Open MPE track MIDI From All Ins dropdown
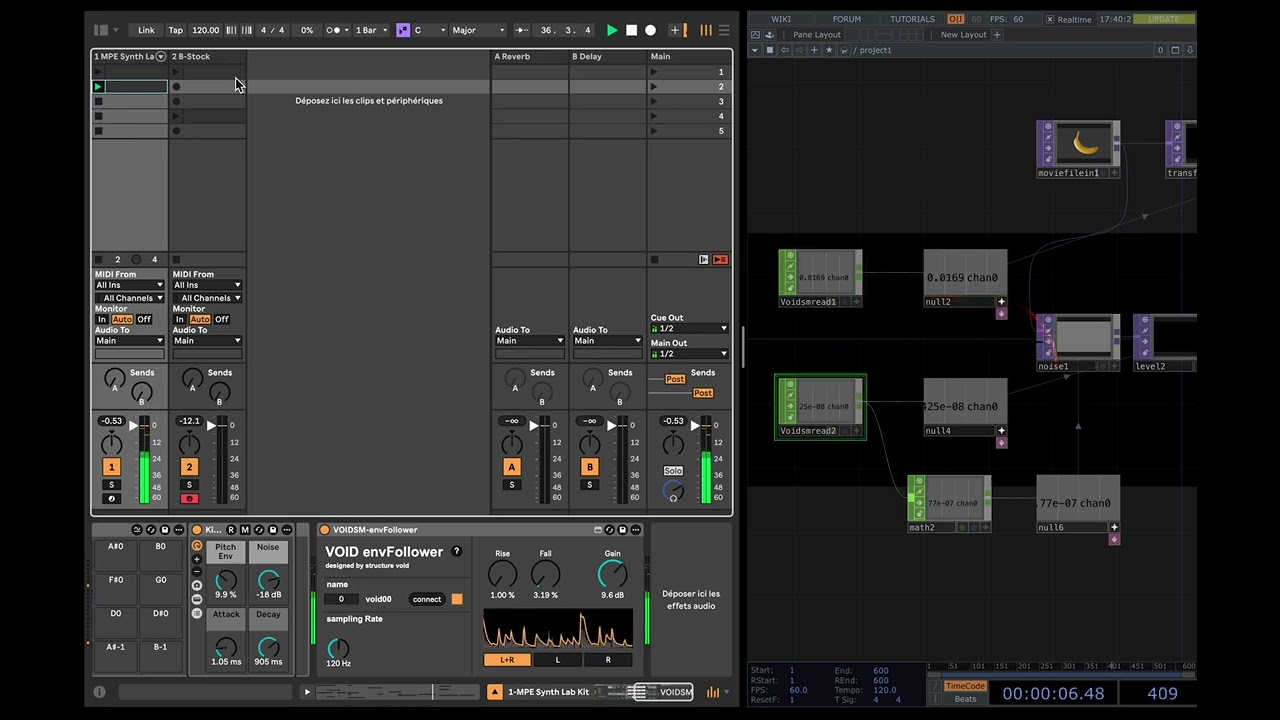1280x720 pixels. (x=129, y=285)
